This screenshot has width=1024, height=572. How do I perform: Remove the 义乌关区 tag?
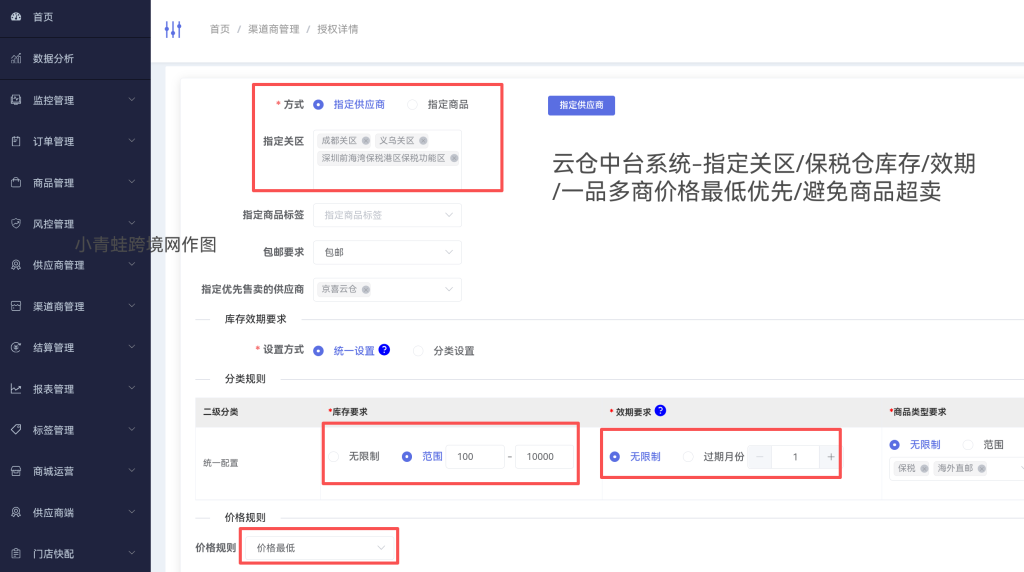pyautogui.click(x=423, y=140)
